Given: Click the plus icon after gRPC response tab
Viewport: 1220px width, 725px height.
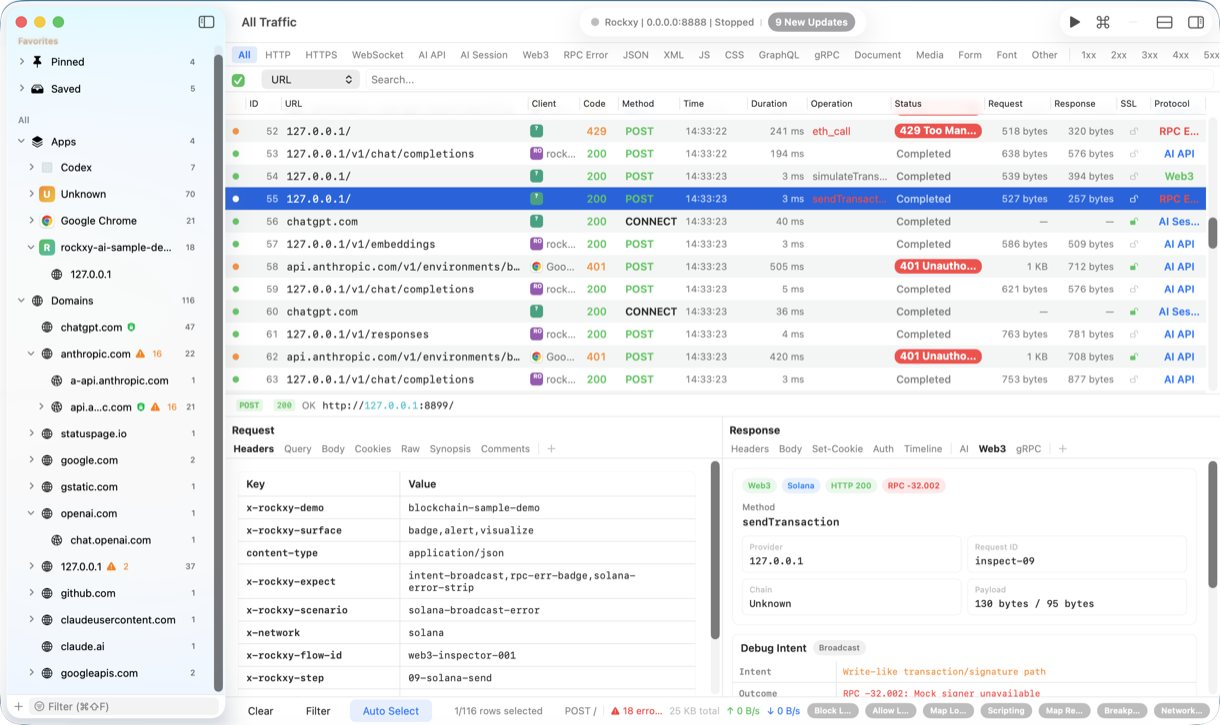Looking at the screenshot, I should tap(1062, 449).
